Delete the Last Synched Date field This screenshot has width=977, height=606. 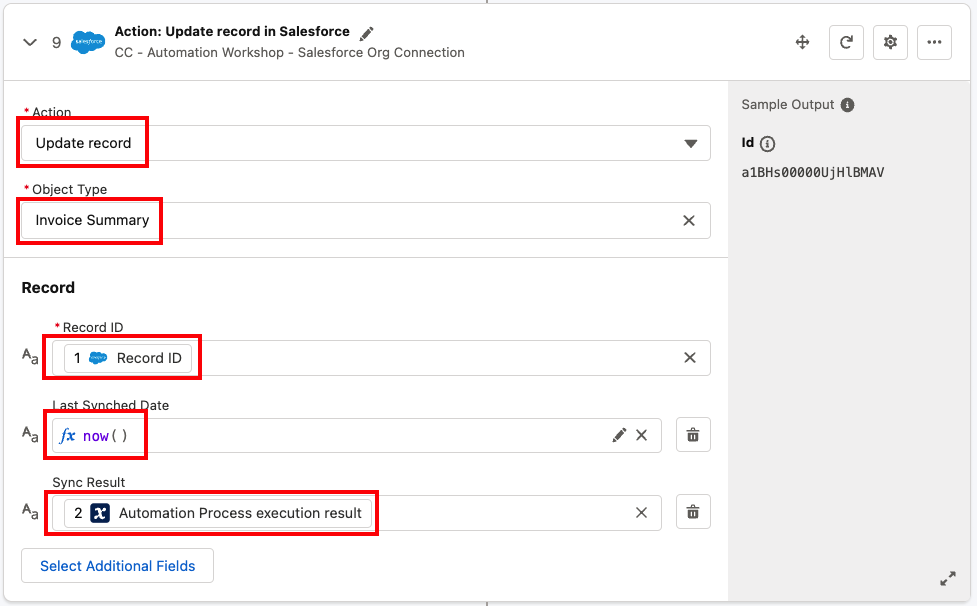click(x=693, y=435)
